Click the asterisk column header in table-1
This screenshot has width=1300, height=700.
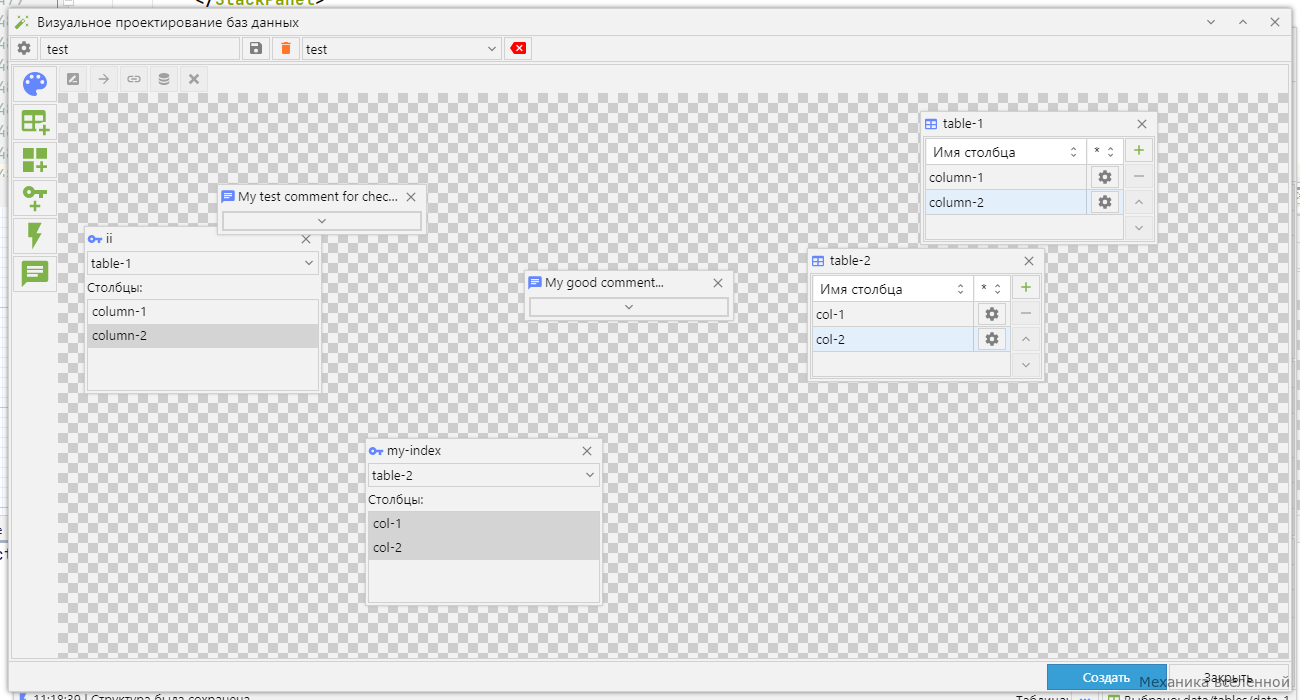pyautogui.click(x=1104, y=152)
